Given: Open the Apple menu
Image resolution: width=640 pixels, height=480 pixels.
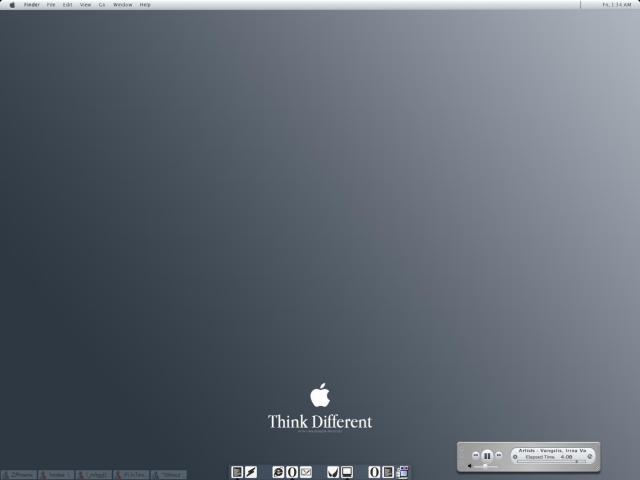Looking at the screenshot, I should (x=12, y=5).
